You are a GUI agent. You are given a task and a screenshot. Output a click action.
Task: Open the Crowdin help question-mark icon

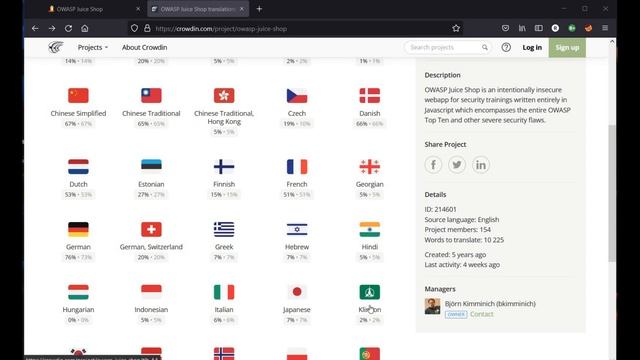(x=506, y=47)
